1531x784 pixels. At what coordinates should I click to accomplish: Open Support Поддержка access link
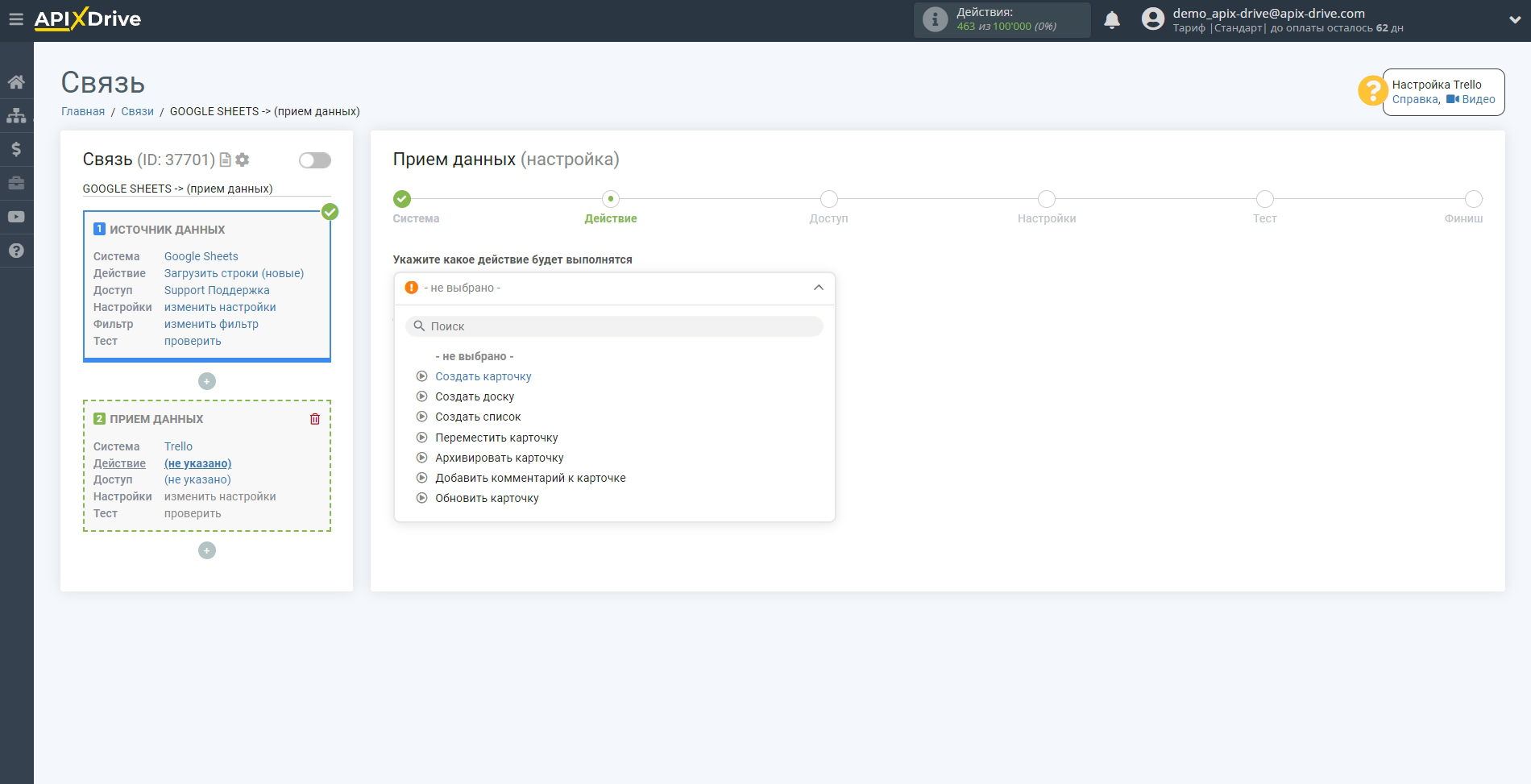tap(217, 290)
